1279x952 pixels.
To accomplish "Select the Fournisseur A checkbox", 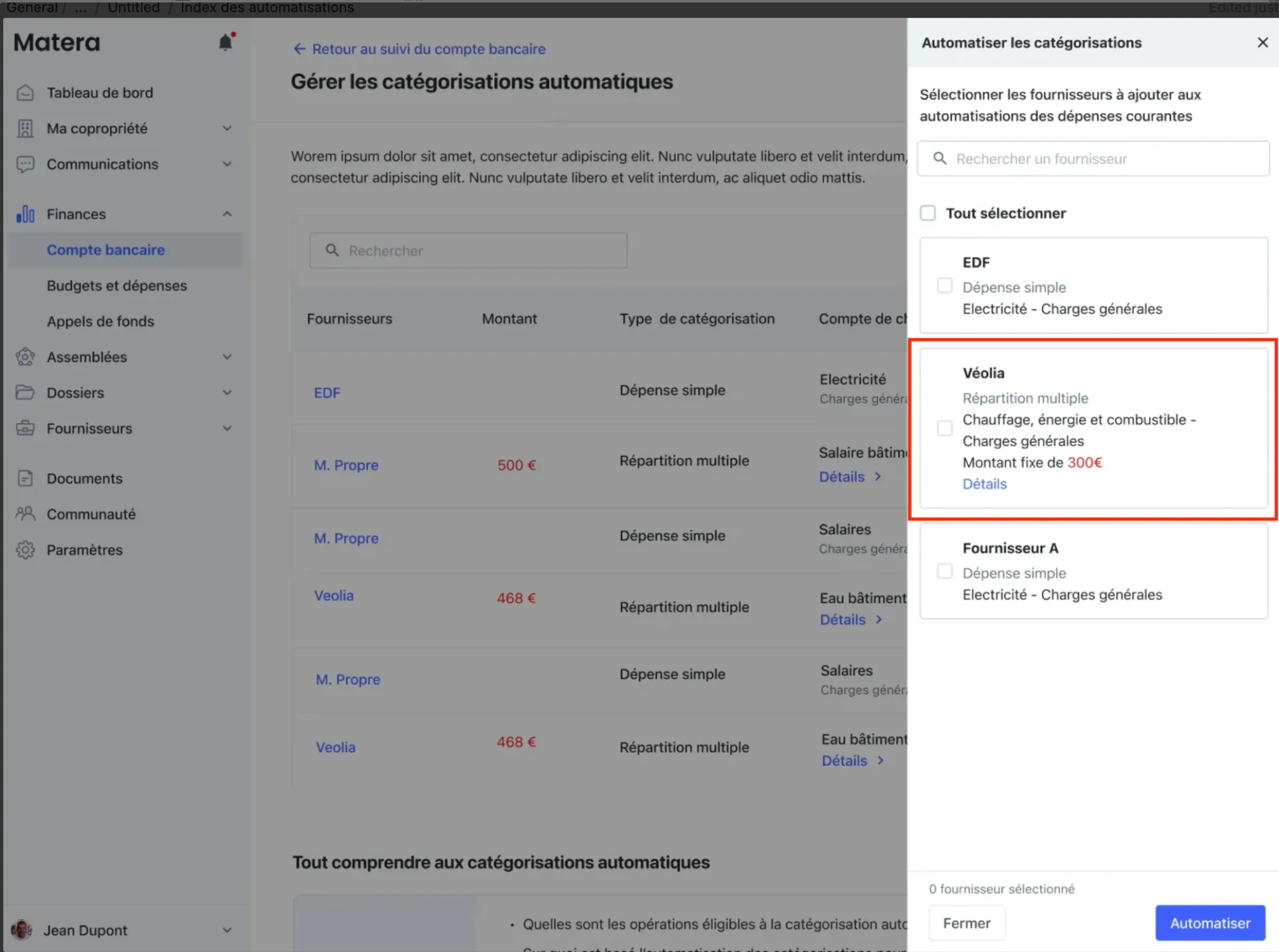I will coord(945,571).
